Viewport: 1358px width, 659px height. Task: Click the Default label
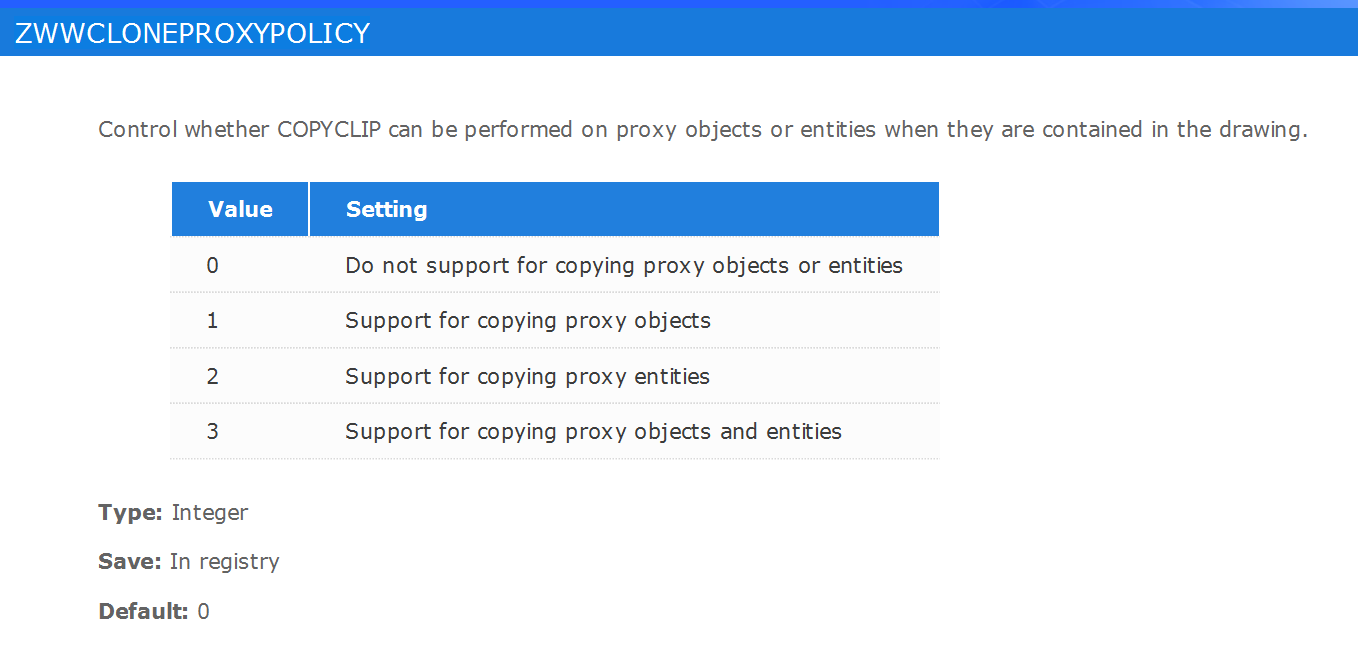click(x=143, y=611)
